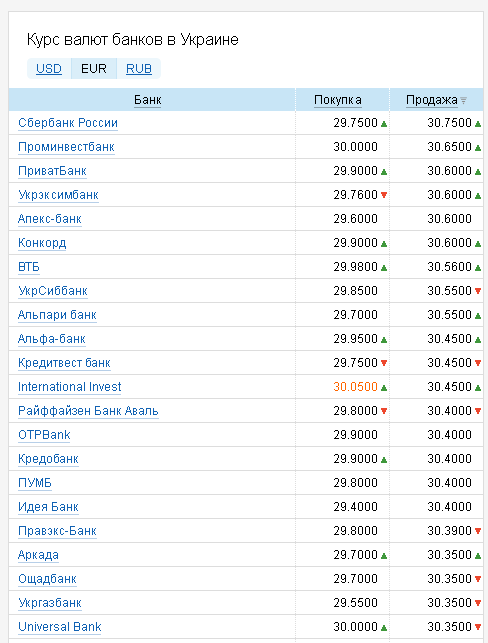Open the Ощадбанк link
The height and width of the screenshot is (643, 488).
click(x=48, y=579)
